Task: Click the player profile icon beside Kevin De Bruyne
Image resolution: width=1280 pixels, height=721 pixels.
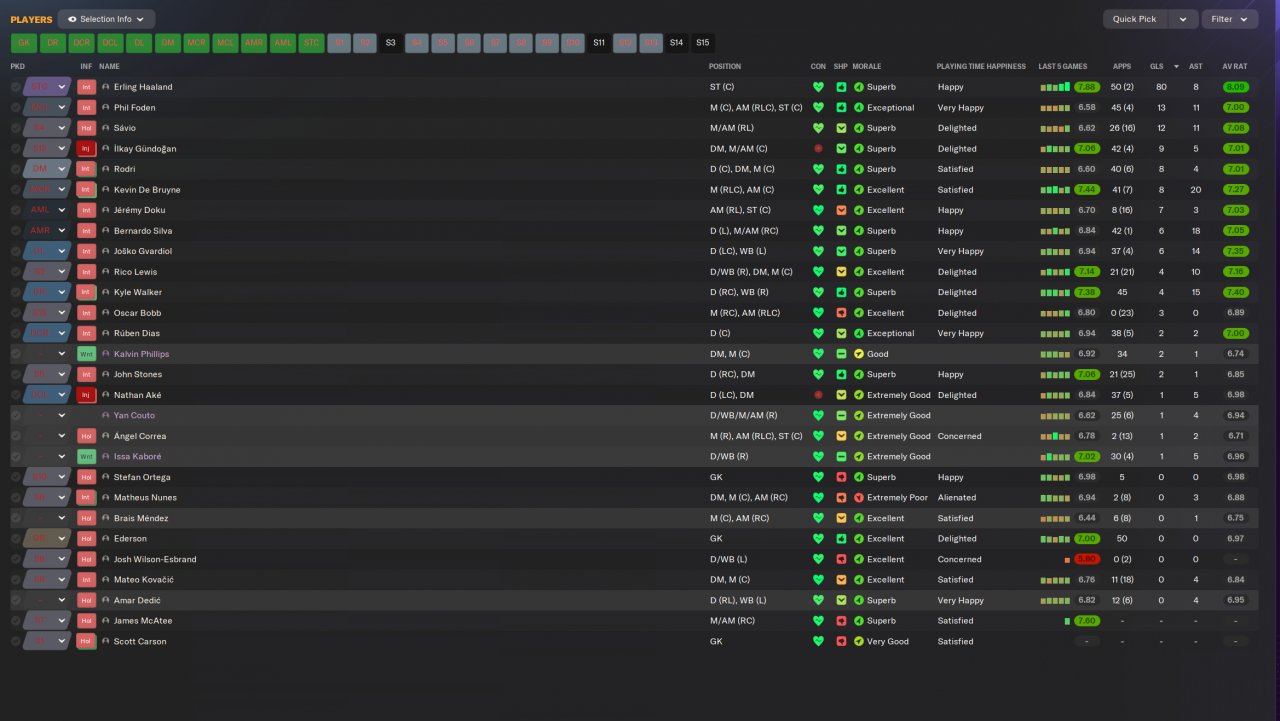Action: pyautogui.click(x=106, y=190)
